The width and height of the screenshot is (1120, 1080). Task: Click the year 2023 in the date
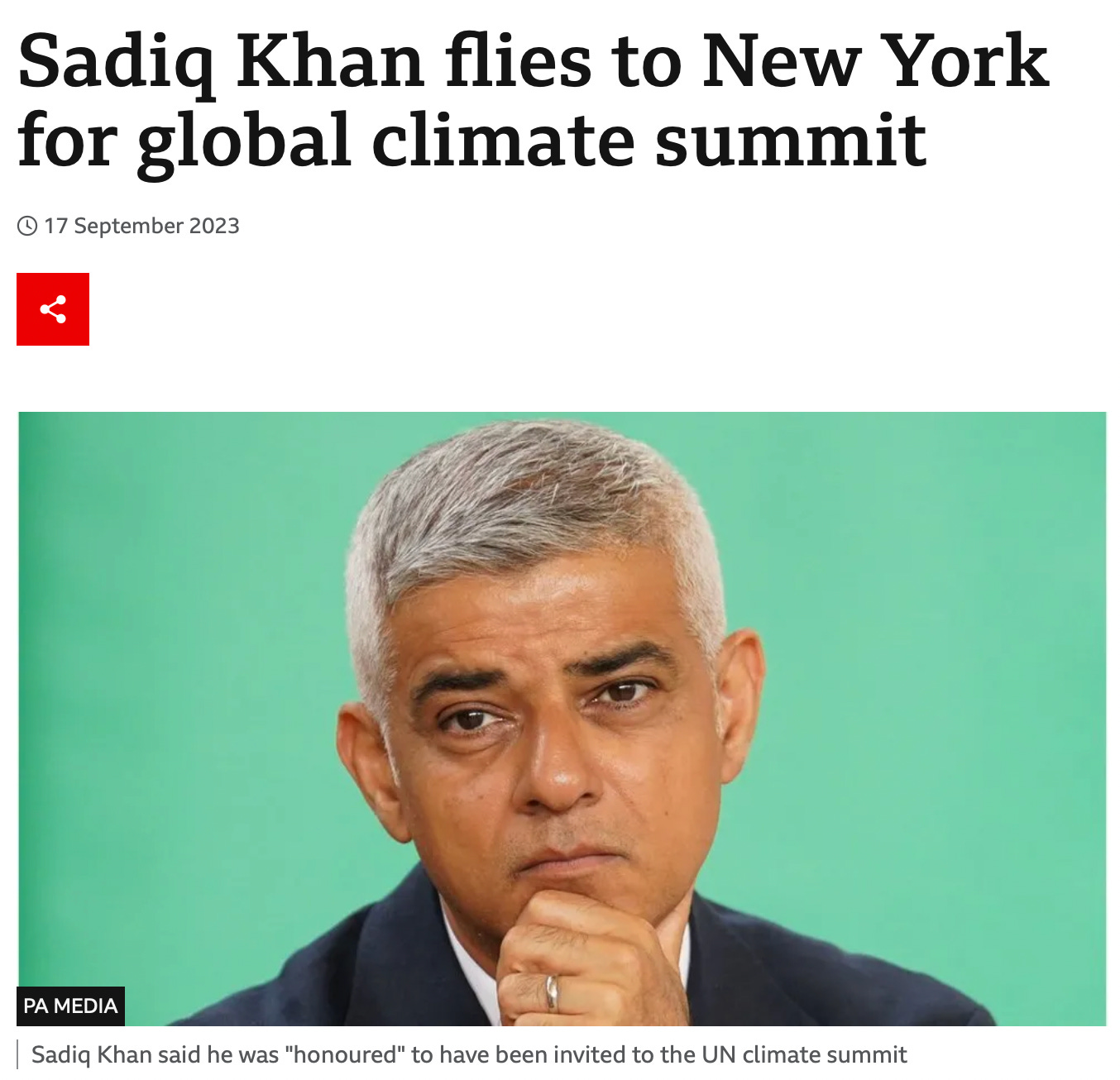click(214, 226)
